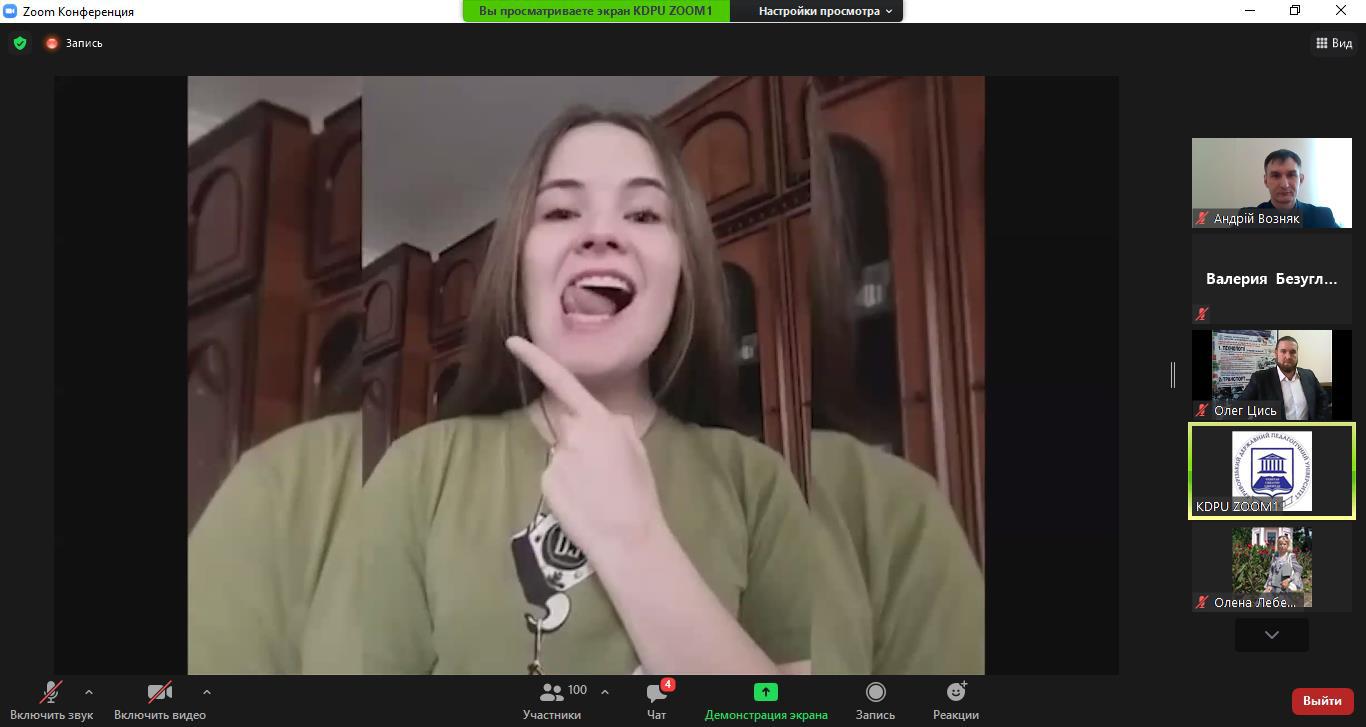Open the Chat with 4 unread messages

pyautogui.click(x=657, y=693)
